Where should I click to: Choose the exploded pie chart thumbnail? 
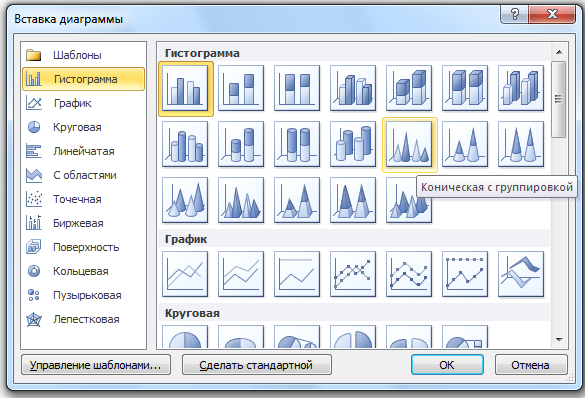tap(353, 337)
